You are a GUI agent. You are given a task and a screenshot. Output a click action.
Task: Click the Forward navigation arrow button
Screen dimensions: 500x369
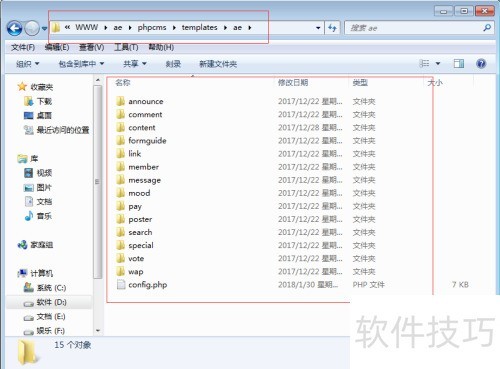pos(32,28)
